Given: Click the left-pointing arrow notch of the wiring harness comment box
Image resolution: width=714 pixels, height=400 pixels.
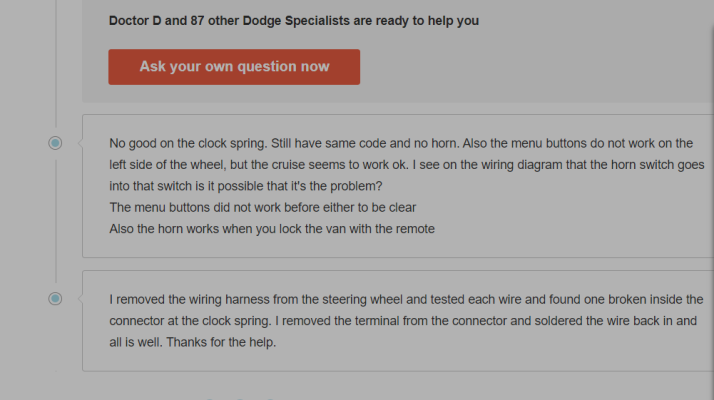Looking at the screenshot, I should [80, 299].
